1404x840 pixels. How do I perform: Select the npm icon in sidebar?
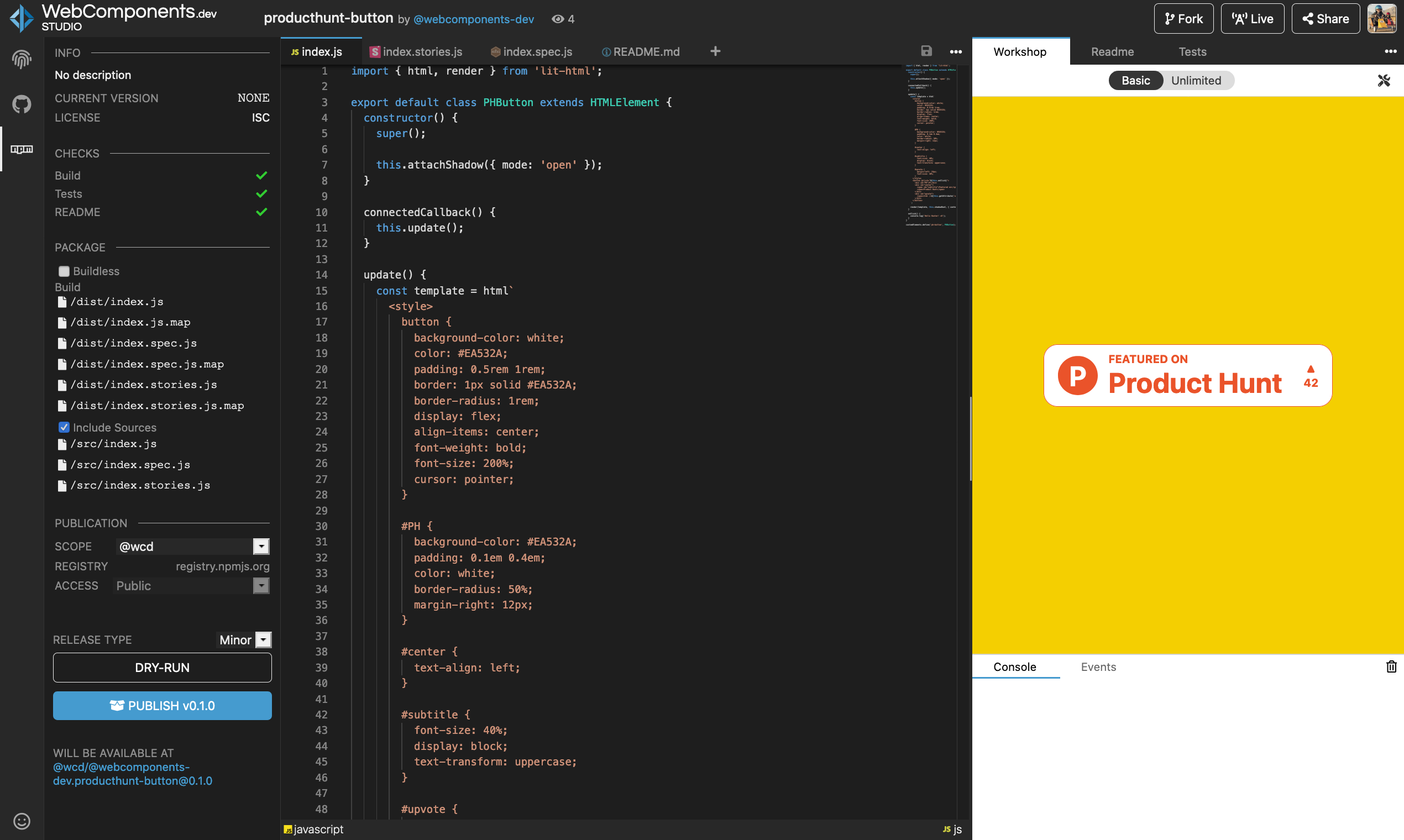pyautogui.click(x=21, y=149)
